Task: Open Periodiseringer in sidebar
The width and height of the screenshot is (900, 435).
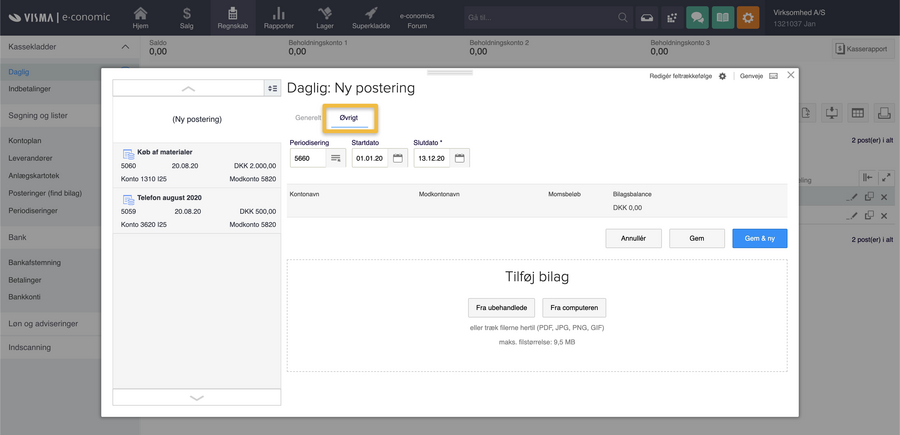Action: [x=33, y=211]
